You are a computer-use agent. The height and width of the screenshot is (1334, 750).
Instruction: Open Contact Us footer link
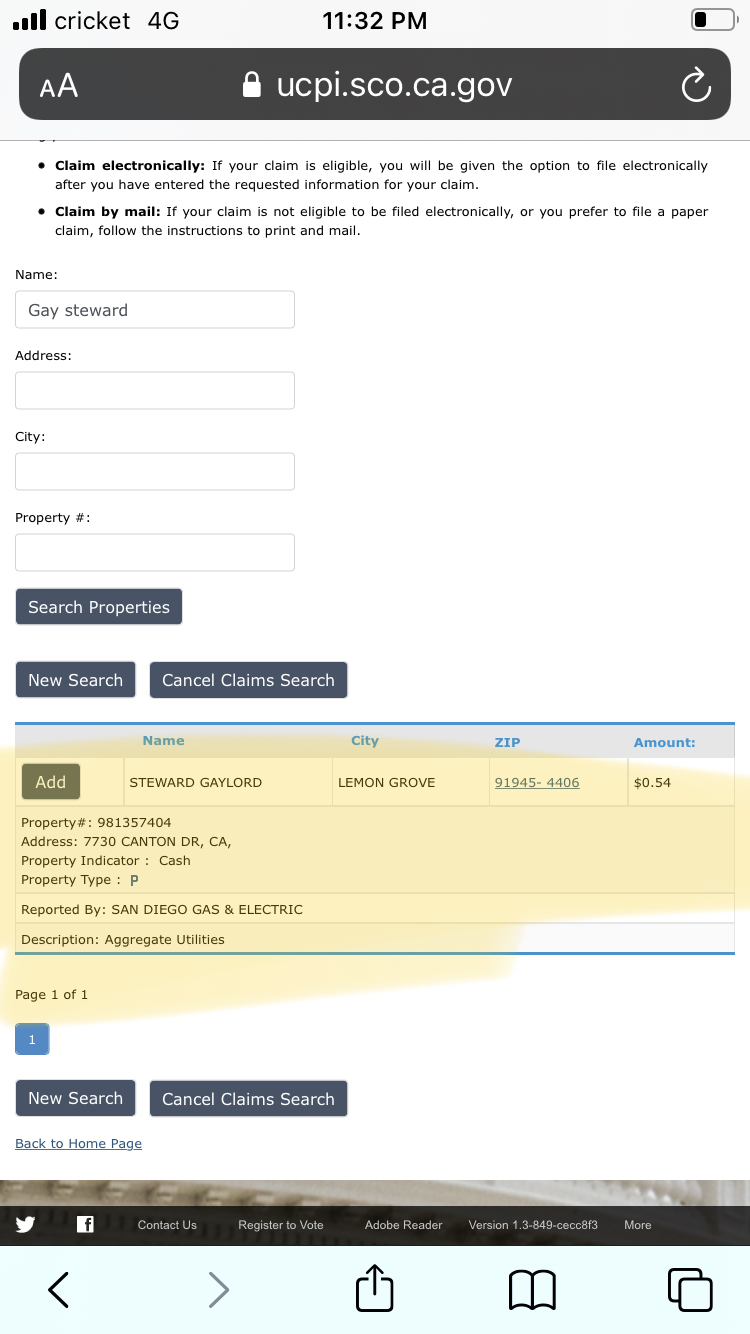[167, 1225]
